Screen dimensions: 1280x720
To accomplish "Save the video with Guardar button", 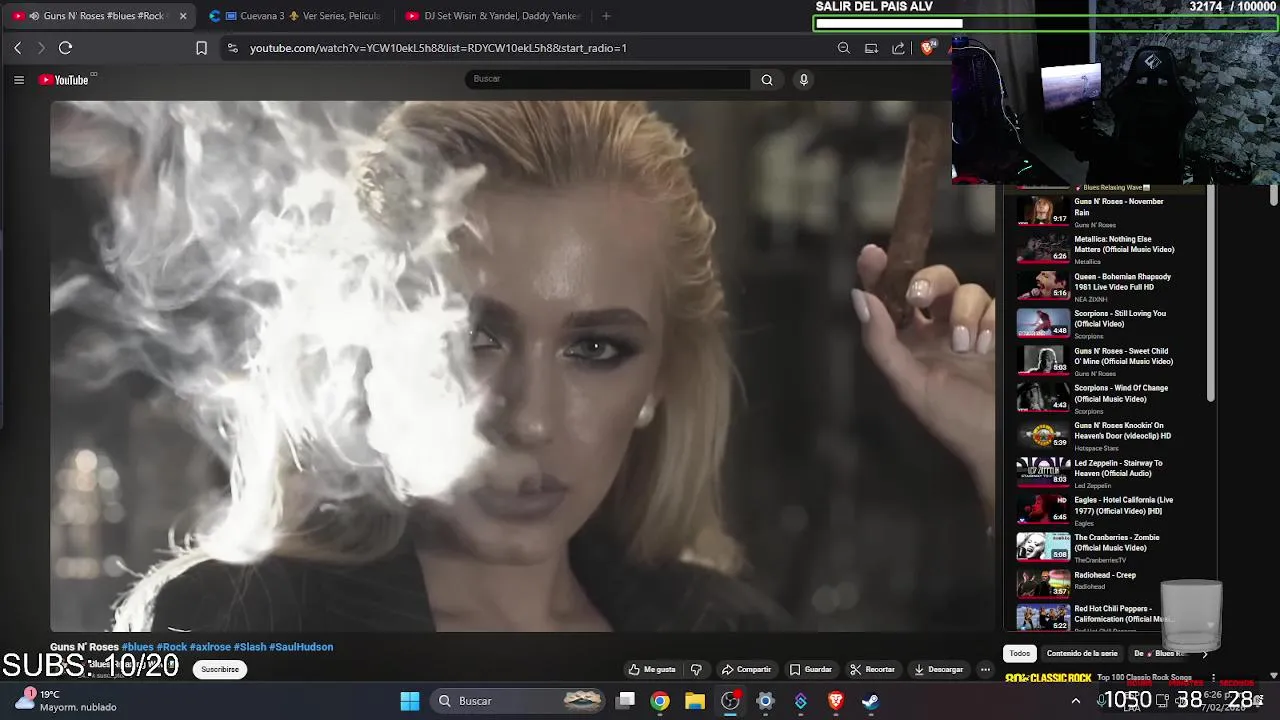I will (811, 669).
